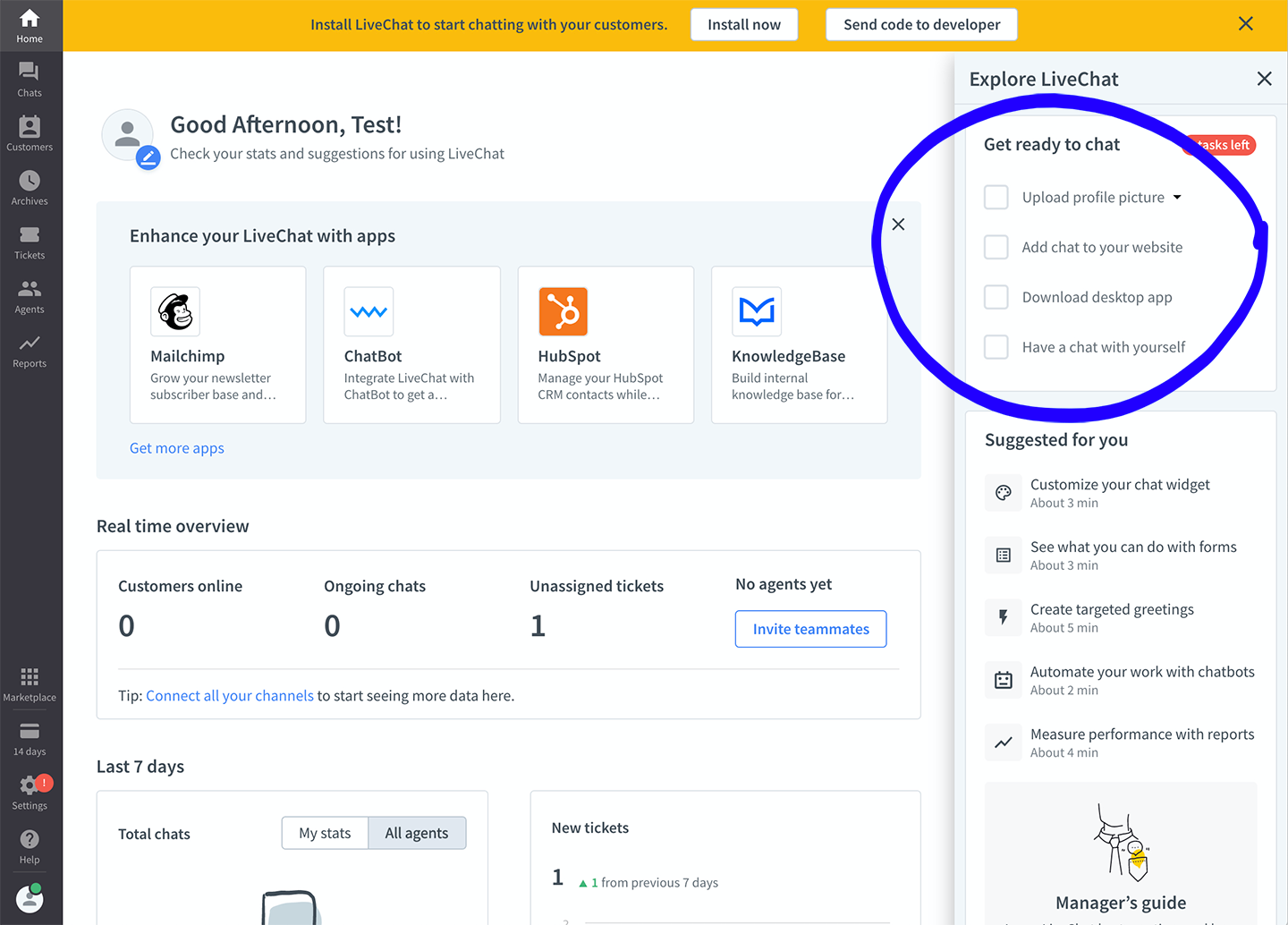
Task: Click the New tickets heading
Action: tap(590, 828)
